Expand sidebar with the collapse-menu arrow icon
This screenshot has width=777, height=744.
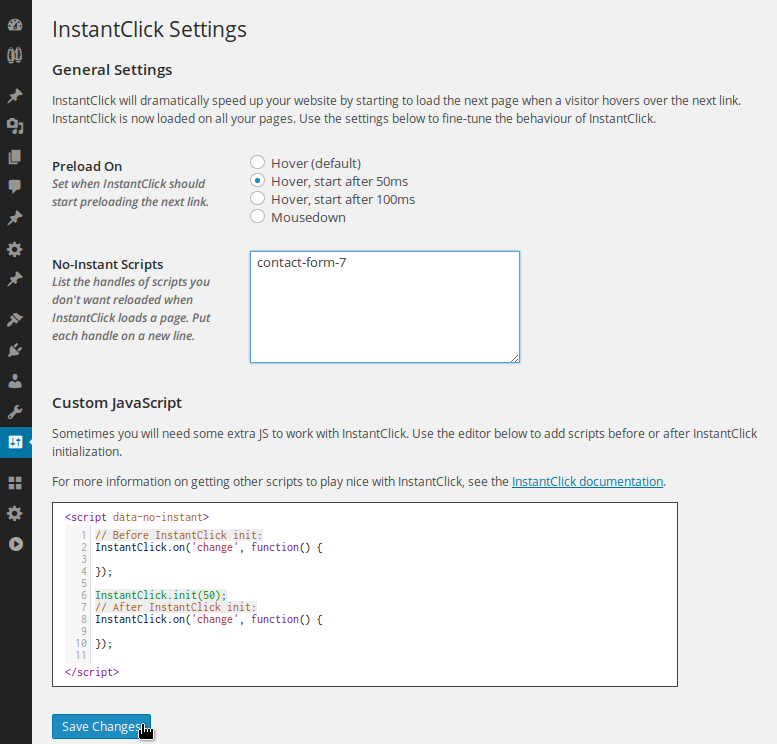click(15, 544)
